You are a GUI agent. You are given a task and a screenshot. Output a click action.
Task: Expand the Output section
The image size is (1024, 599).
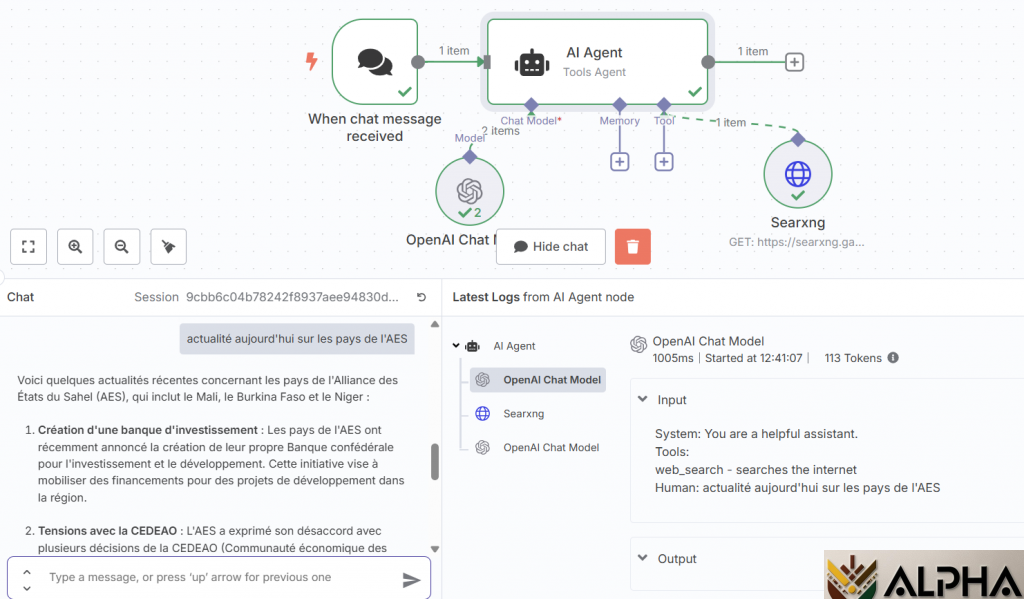(643, 559)
